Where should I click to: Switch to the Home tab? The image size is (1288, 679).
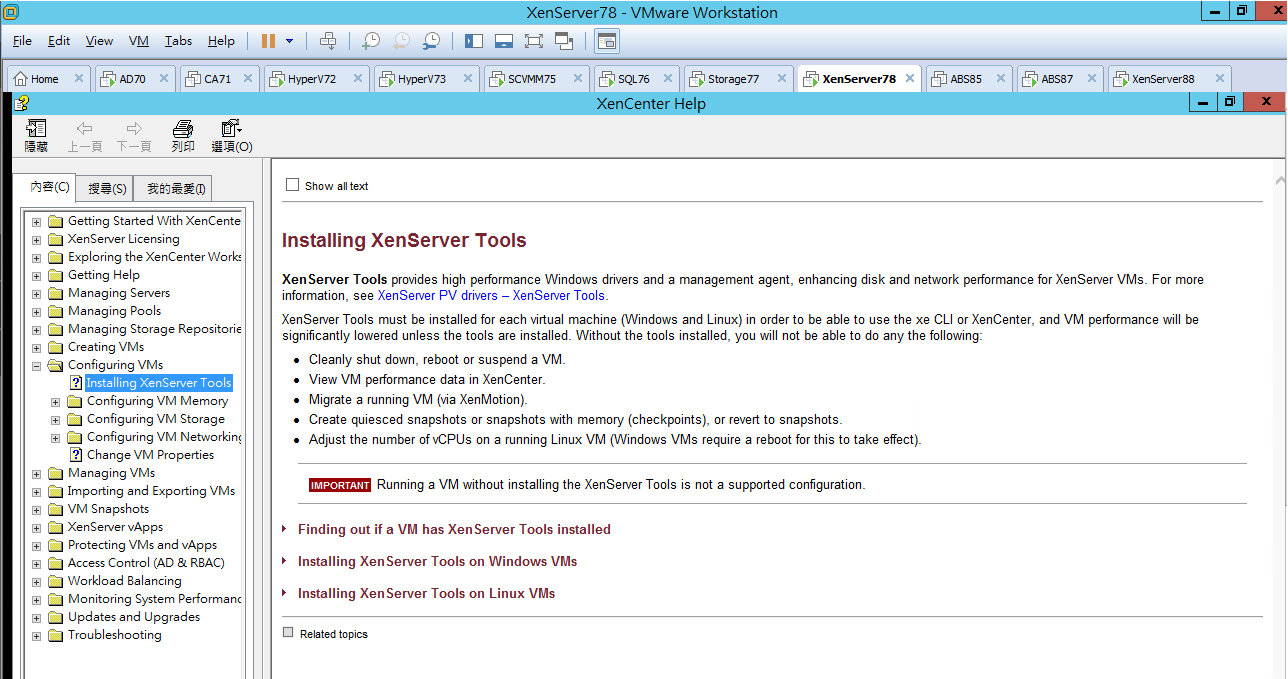point(46,79)
